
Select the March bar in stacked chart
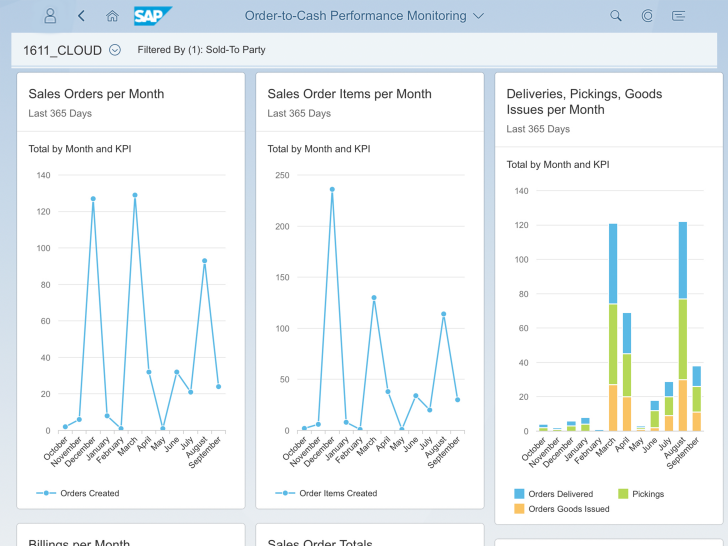coord(613,327)
